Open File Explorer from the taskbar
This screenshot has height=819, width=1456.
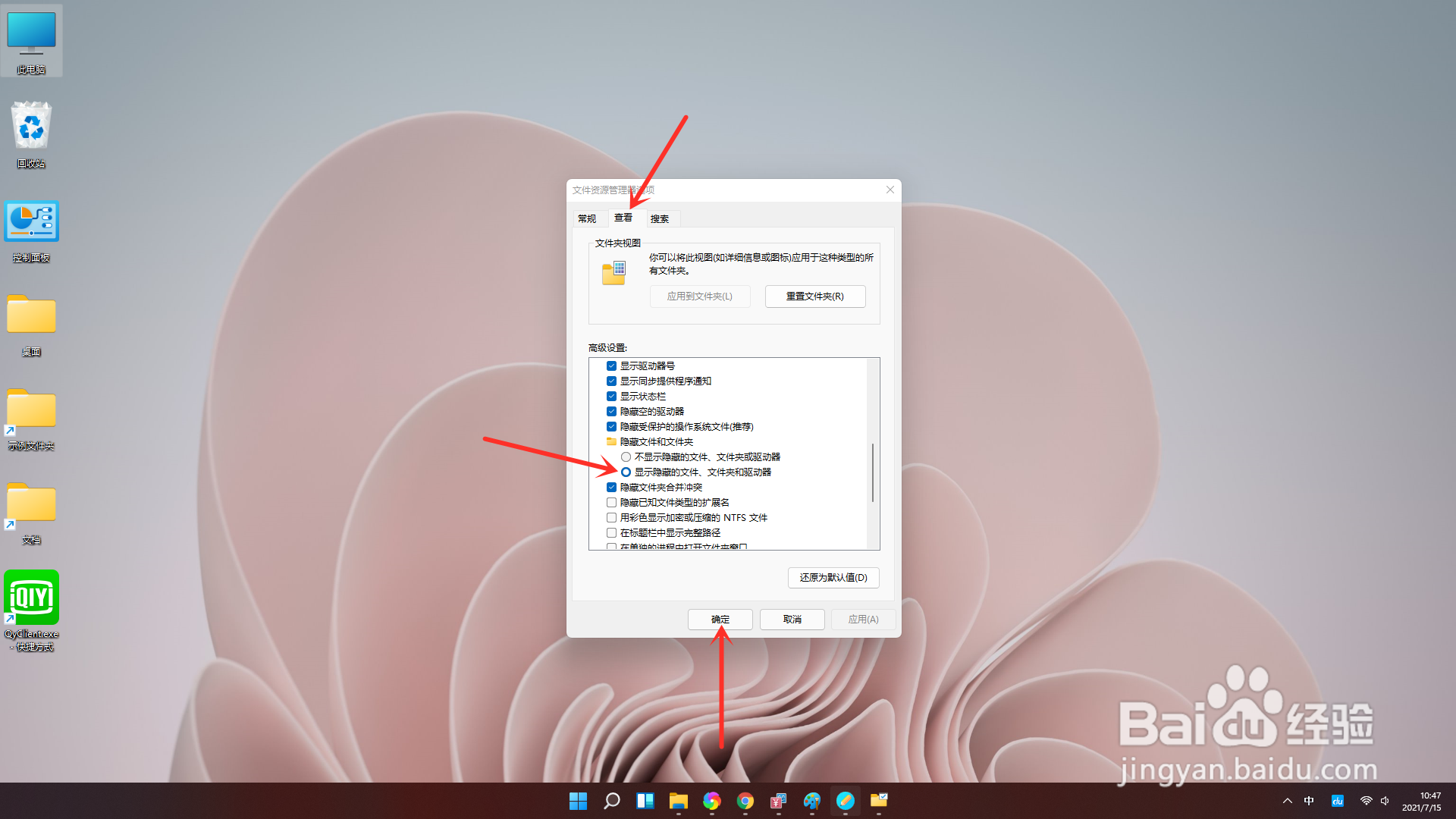[678, 802]
